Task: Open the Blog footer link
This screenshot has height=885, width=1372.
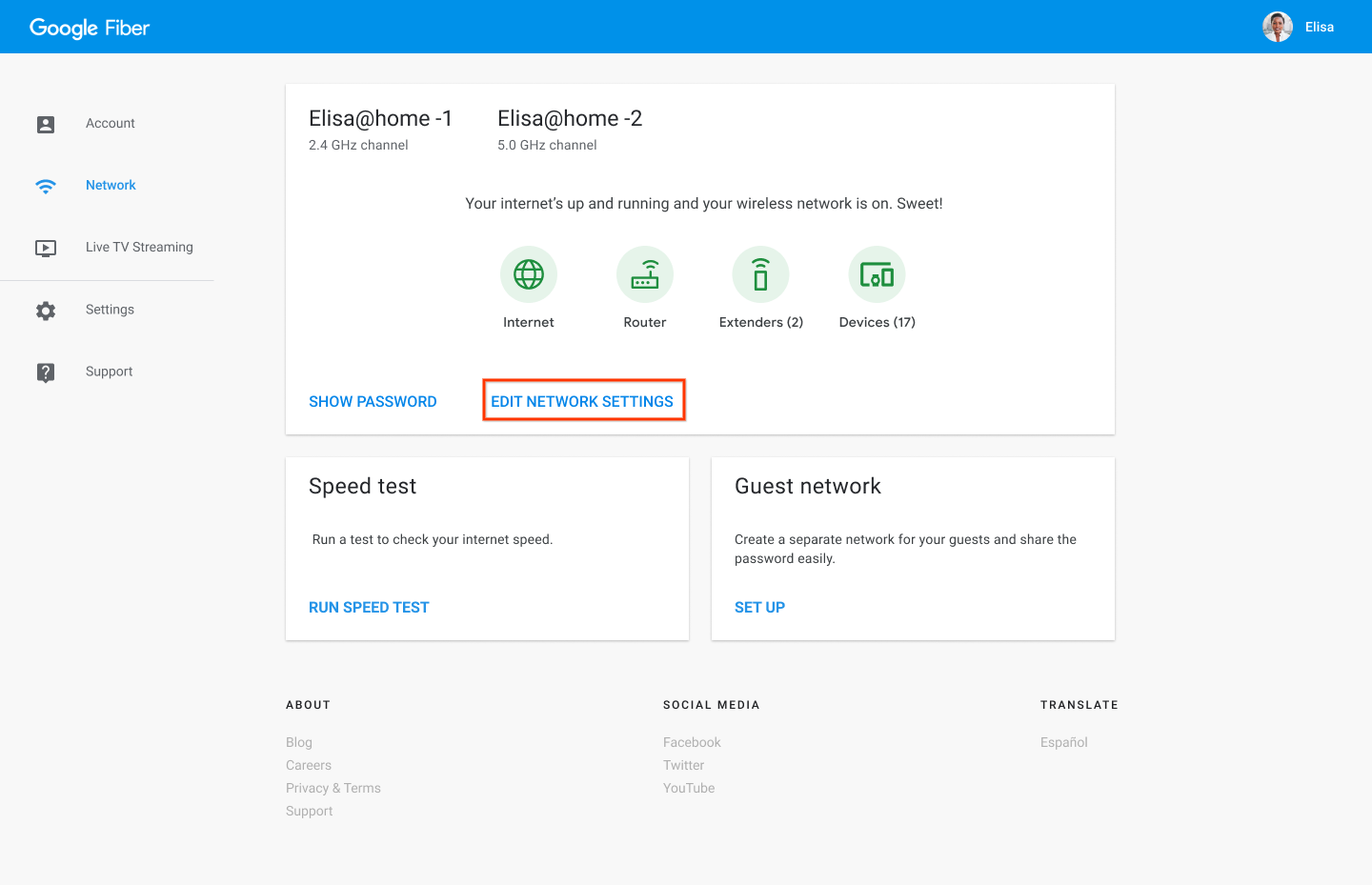Action: [299, 742]
